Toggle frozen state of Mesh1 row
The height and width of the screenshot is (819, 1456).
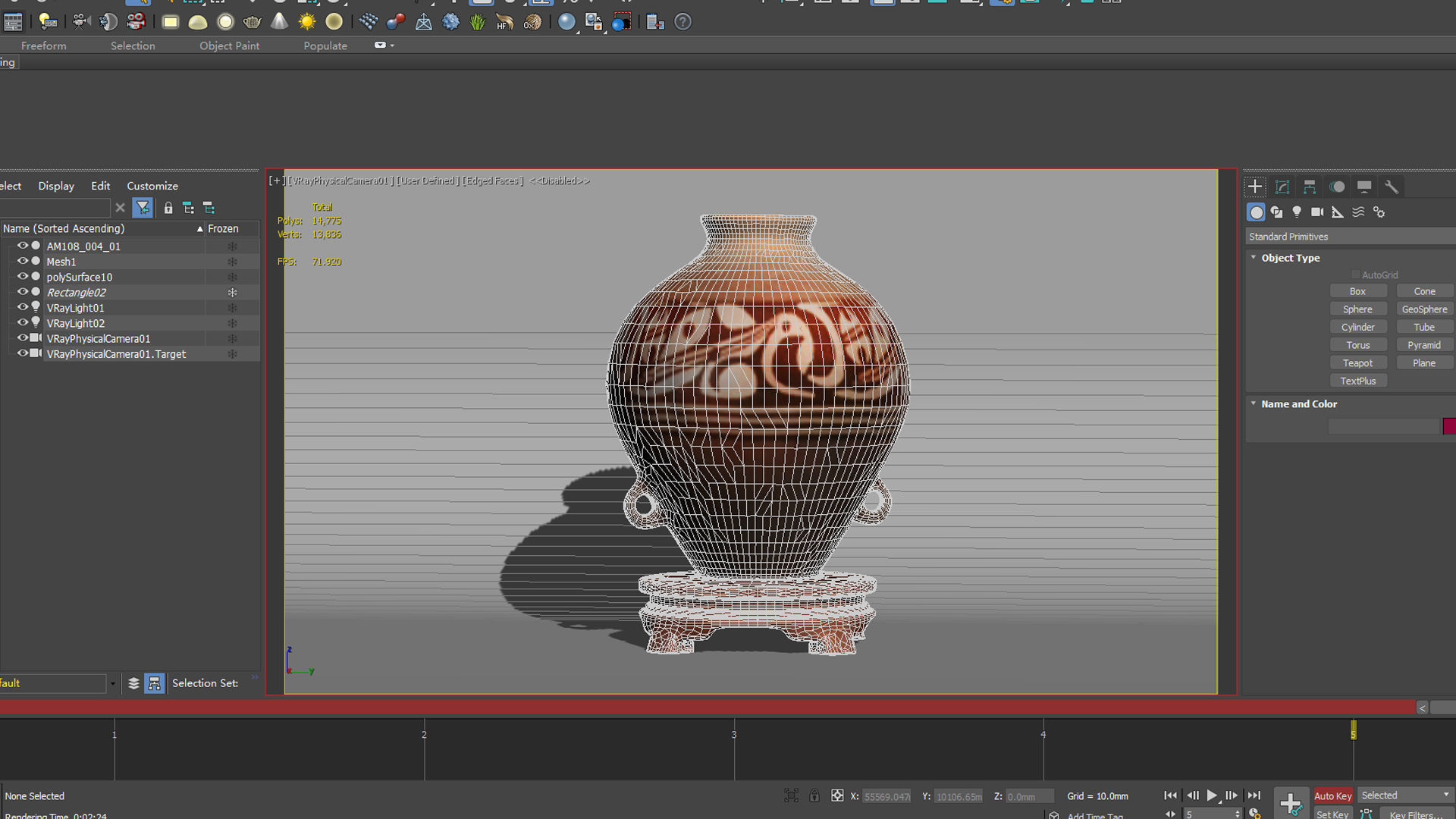point(233,262)
